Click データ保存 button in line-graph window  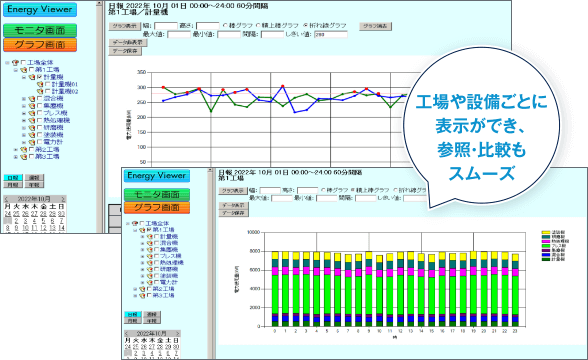(x=125, y=51)
